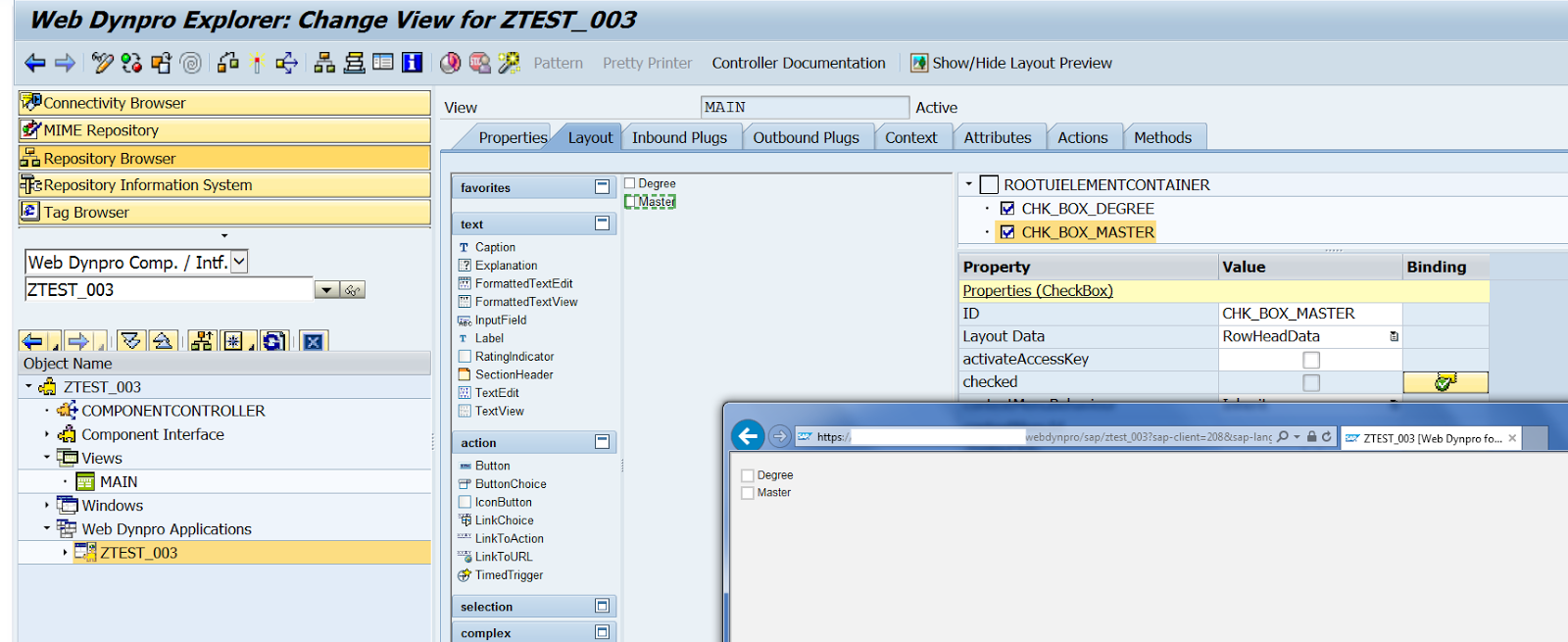Click the Show/Hide Layout Preview icon

919,64
